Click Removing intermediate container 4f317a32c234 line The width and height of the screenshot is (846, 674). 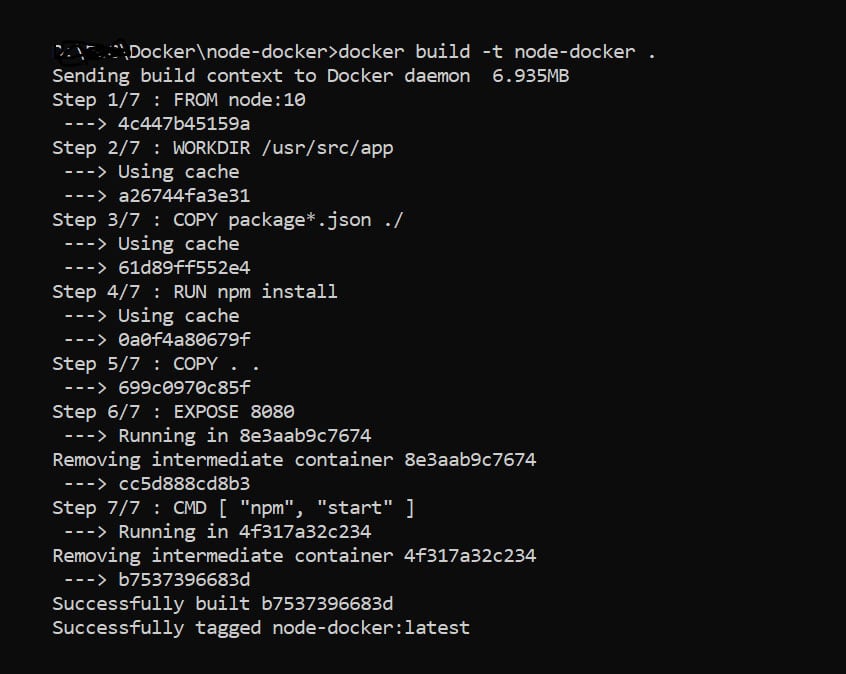click(x=294, y=556)
